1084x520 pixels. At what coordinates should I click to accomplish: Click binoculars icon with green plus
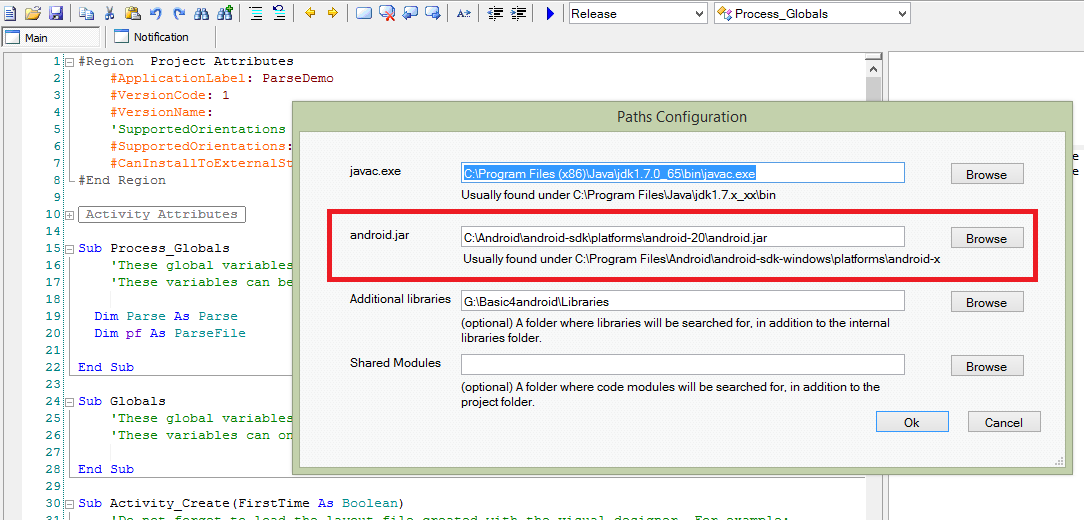point(225,13)
